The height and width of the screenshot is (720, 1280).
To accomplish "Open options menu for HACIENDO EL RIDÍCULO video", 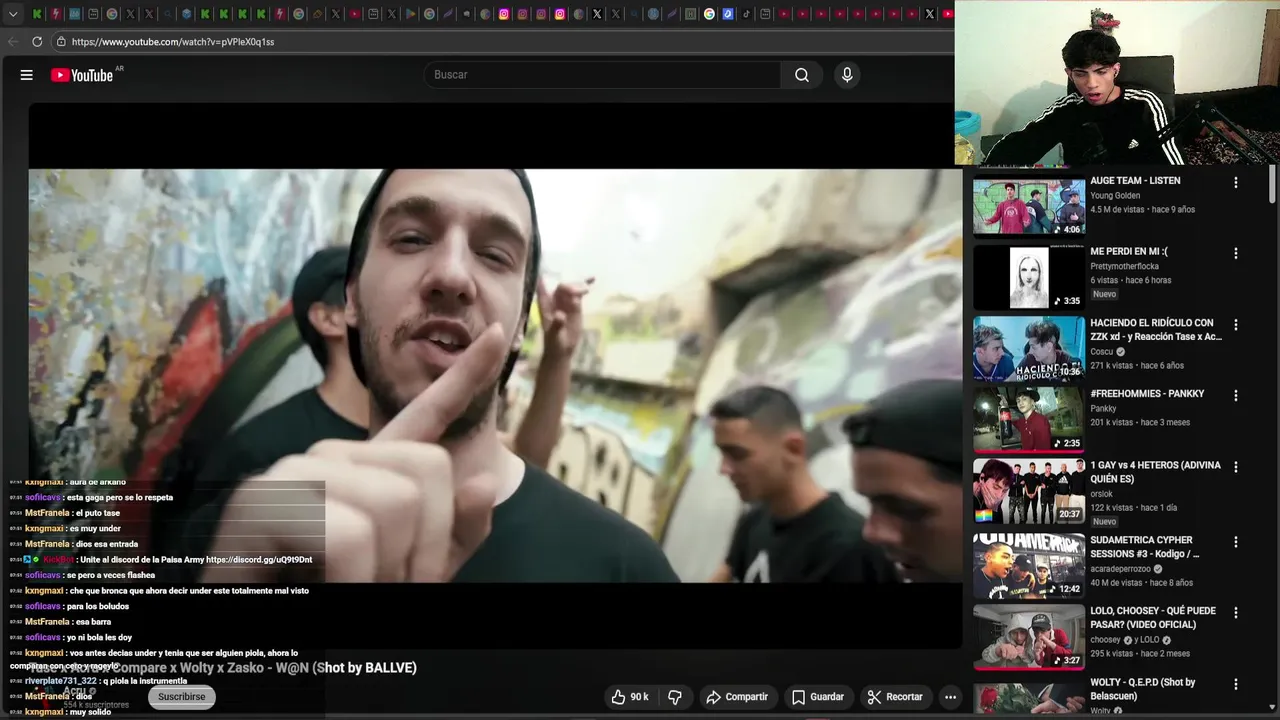I will click(x=1236, y=324).
